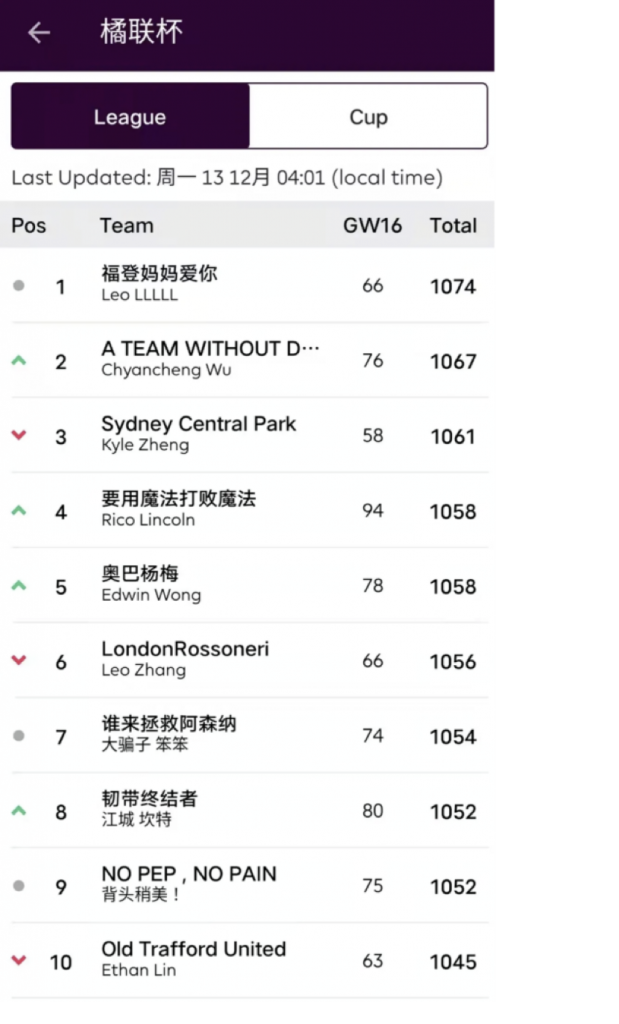Click green up arrow beside position 2
The image size is (619, 1024).
click(18, 361)
